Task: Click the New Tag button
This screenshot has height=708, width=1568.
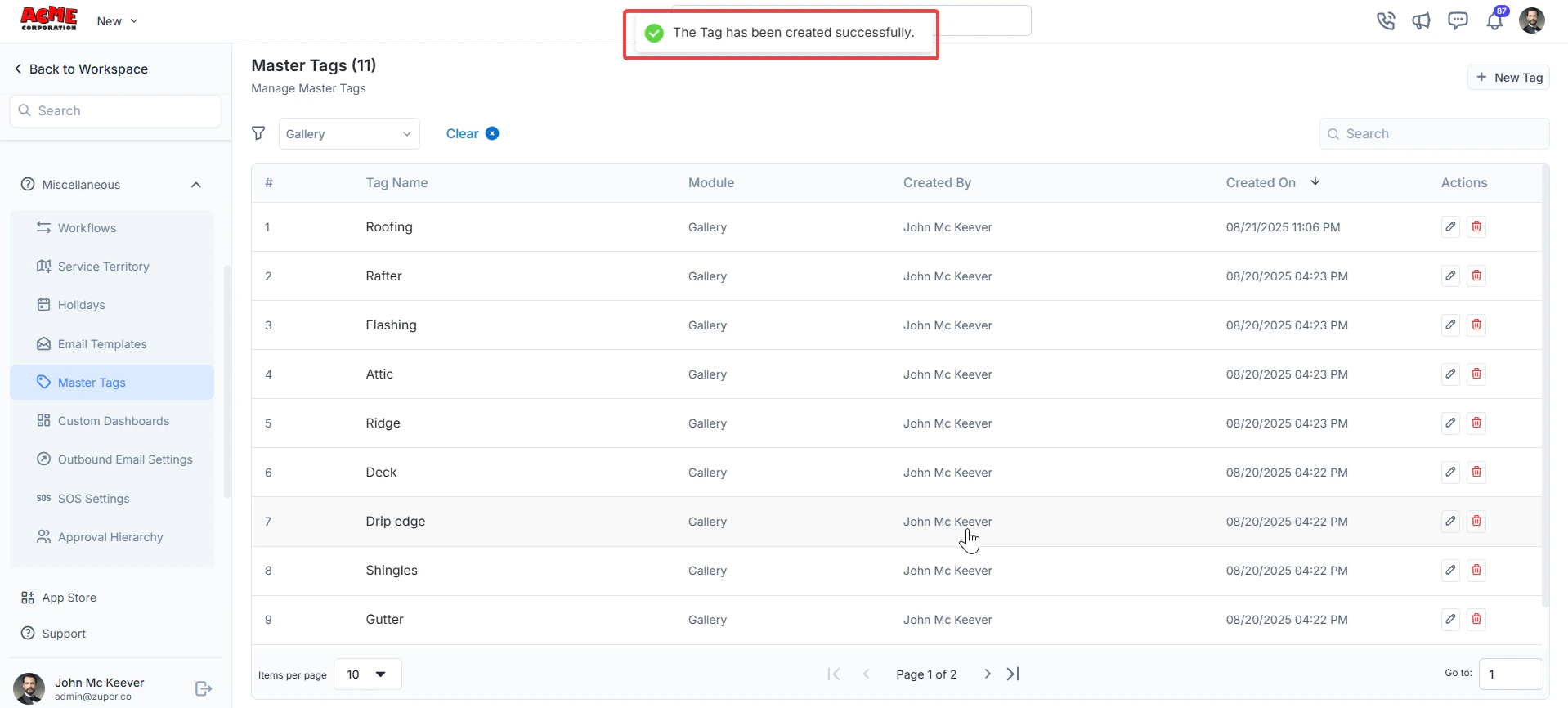Action: [1509, 78]
